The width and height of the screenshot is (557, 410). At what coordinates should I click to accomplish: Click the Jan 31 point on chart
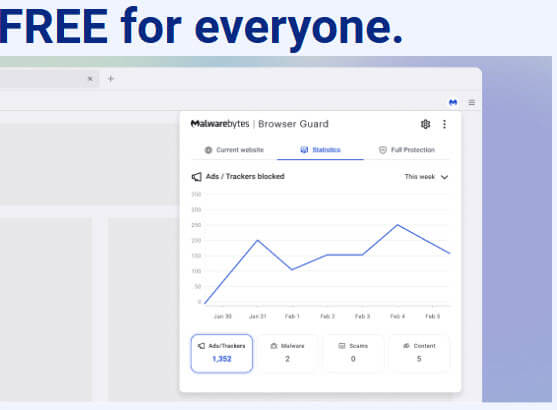pos(258,241)
